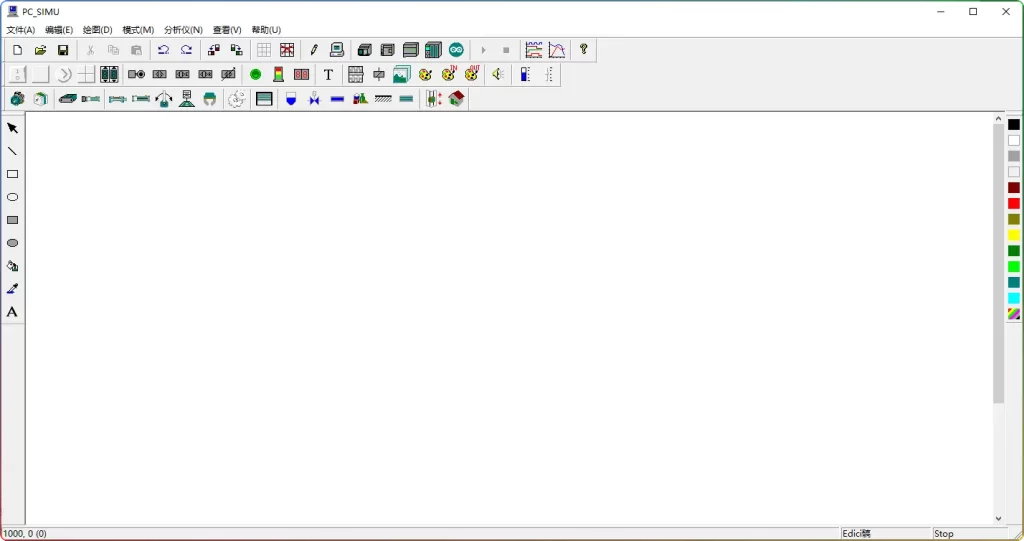Expand the 模式(M) menu

[138, 30]
